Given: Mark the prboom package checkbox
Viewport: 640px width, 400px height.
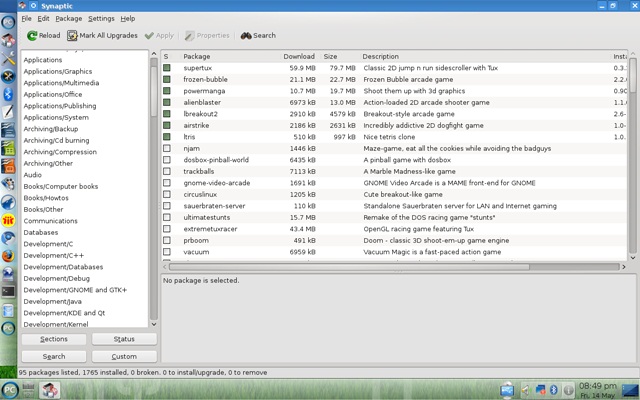Looking at the screenshot, I should (167, 240).
